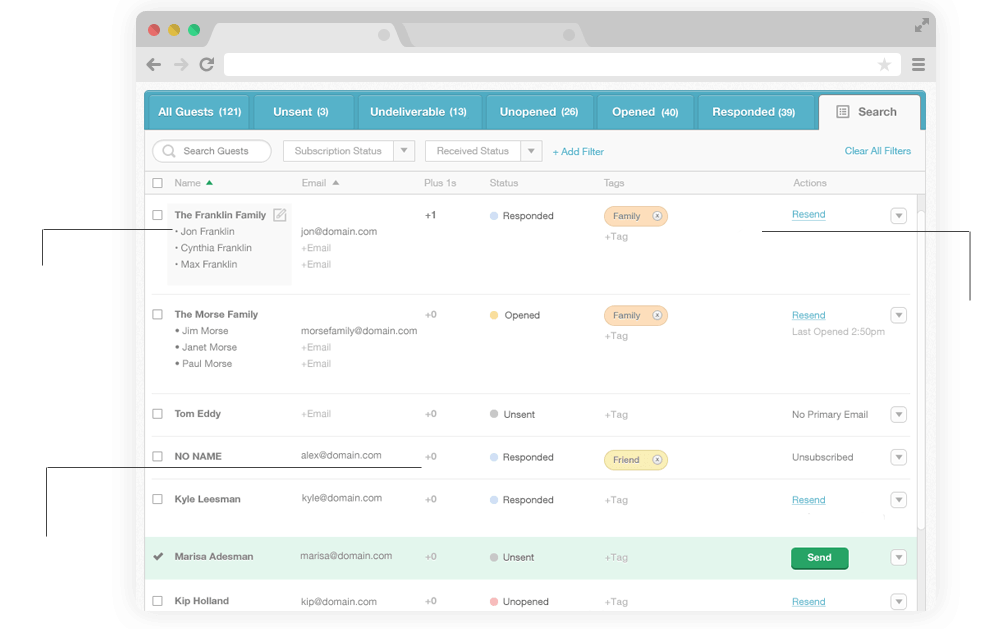991x629 pixels.
Task: Remove the Friend tag from NO NAME row
Action: (657, 460)
